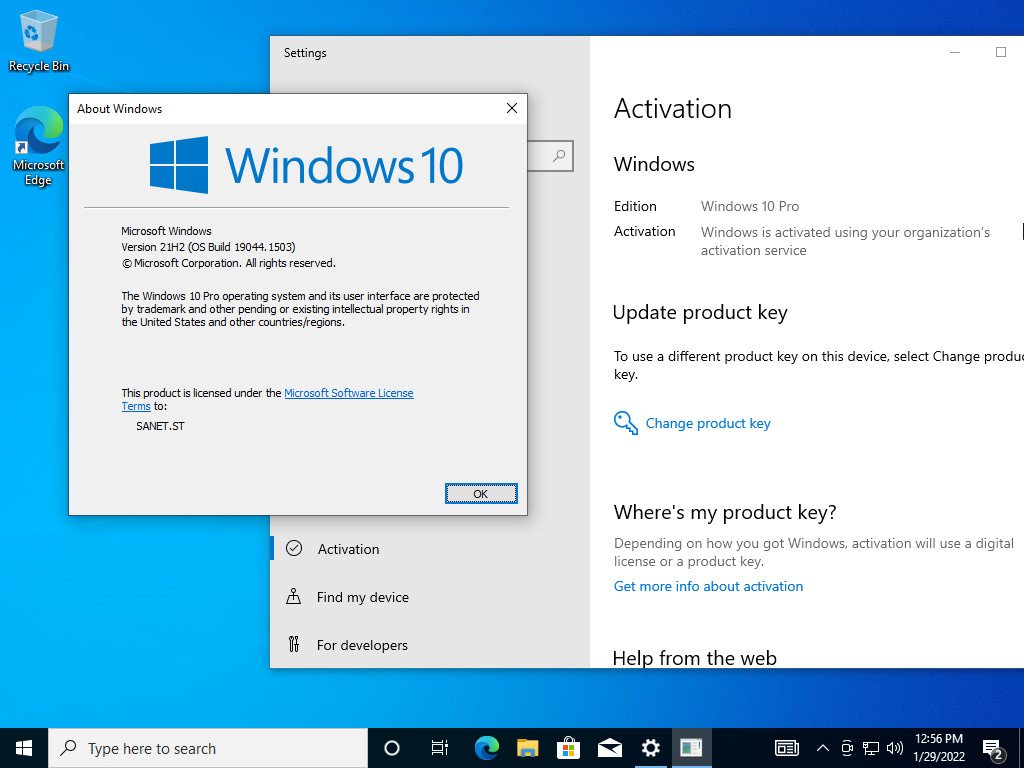Viewport: 1024px width, 768px height.
Task: Select For developers in Settings sidebar
Action: coord(430,645)
